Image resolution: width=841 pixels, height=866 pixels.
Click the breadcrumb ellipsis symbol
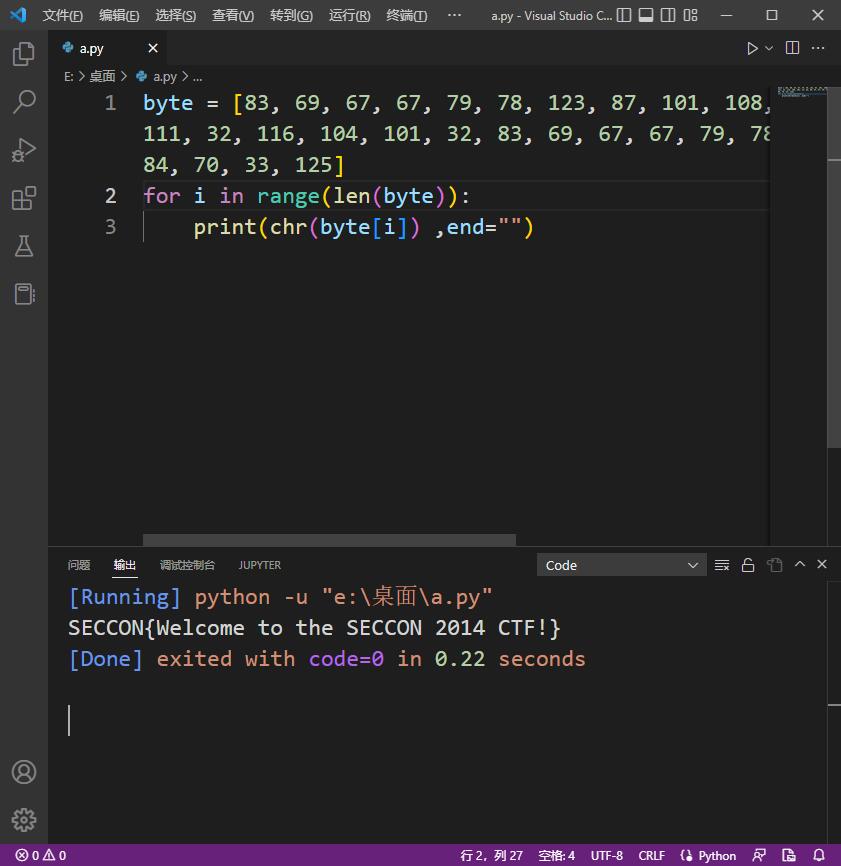tap(198, 77)
